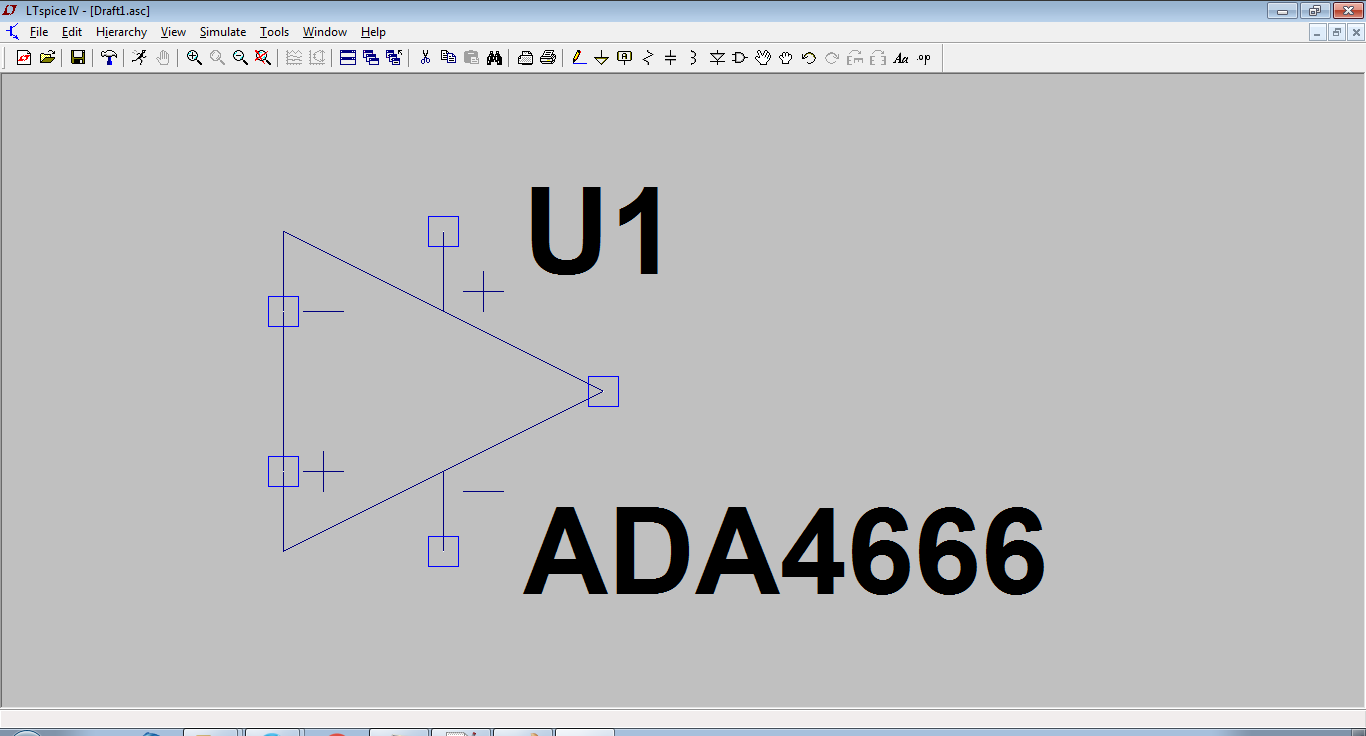
Task: Select the Pan magnifier icon
Action: coord(217,58)
